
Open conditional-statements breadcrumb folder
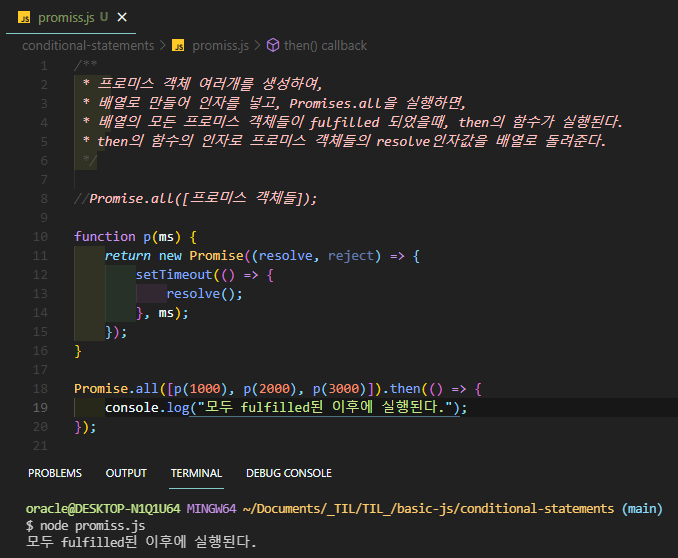point(88,45)
